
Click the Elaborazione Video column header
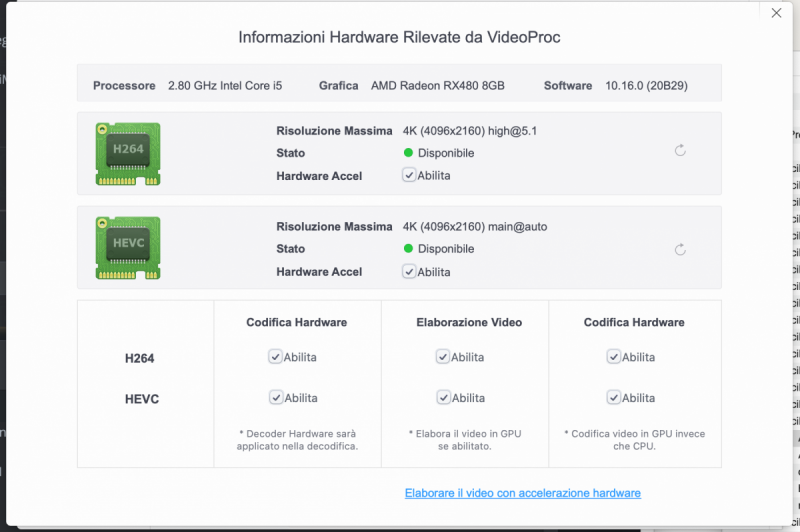(469, 322)
